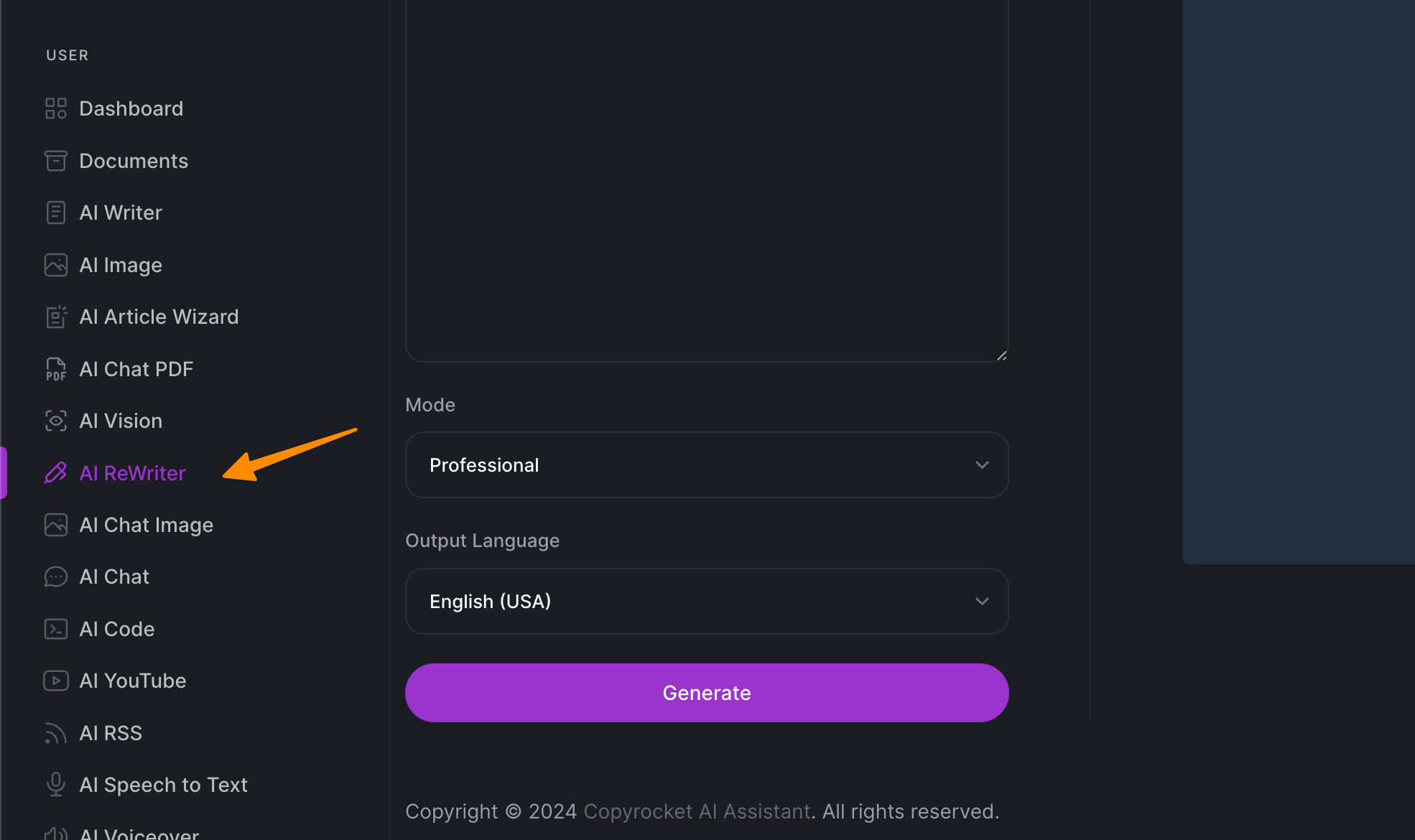1415x840 pixels.
Task: Follow the Copyrocket AI Assistant link
Action: tap(697, 811)
